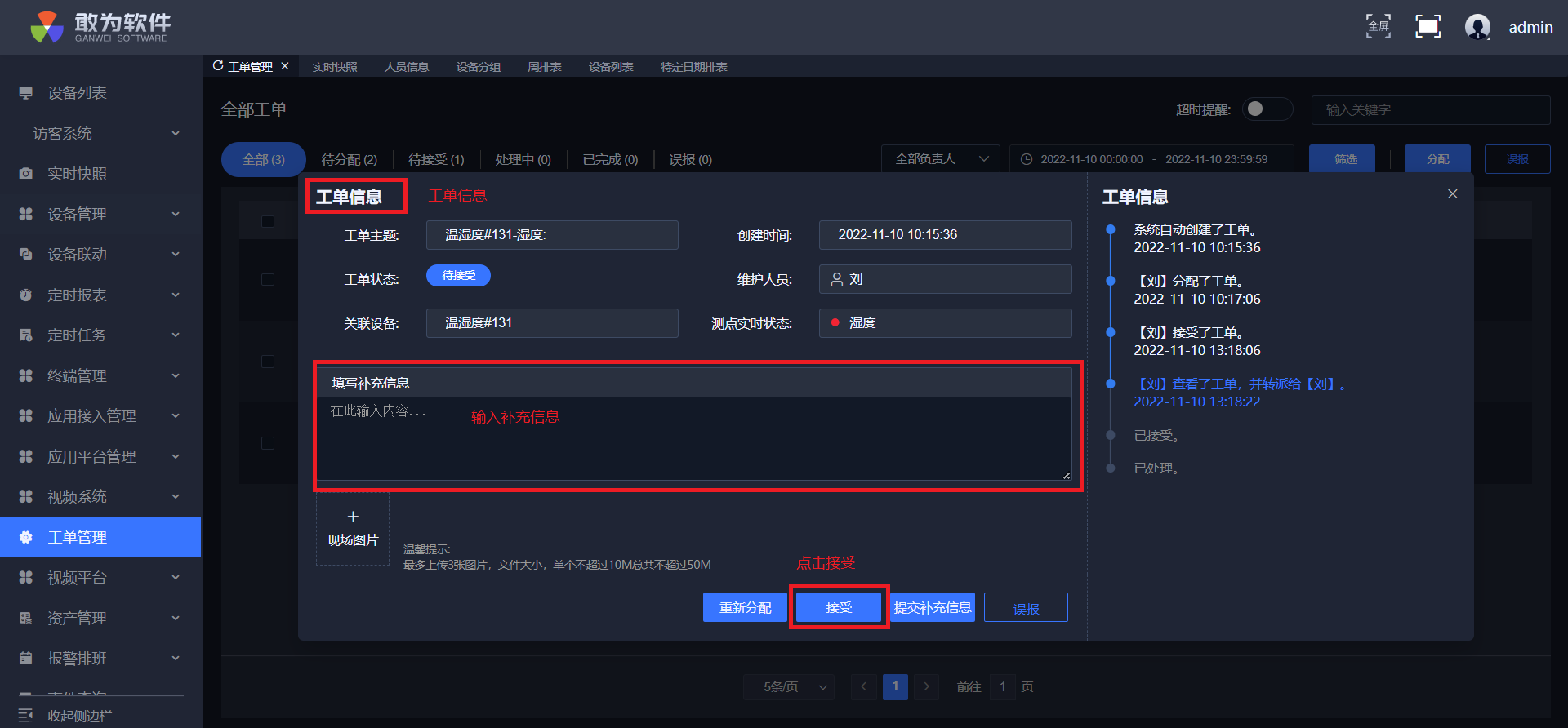Select the 待接受 (1) filter tab
The width and height of the screenshot is (1568, 728).
[436, 160]
